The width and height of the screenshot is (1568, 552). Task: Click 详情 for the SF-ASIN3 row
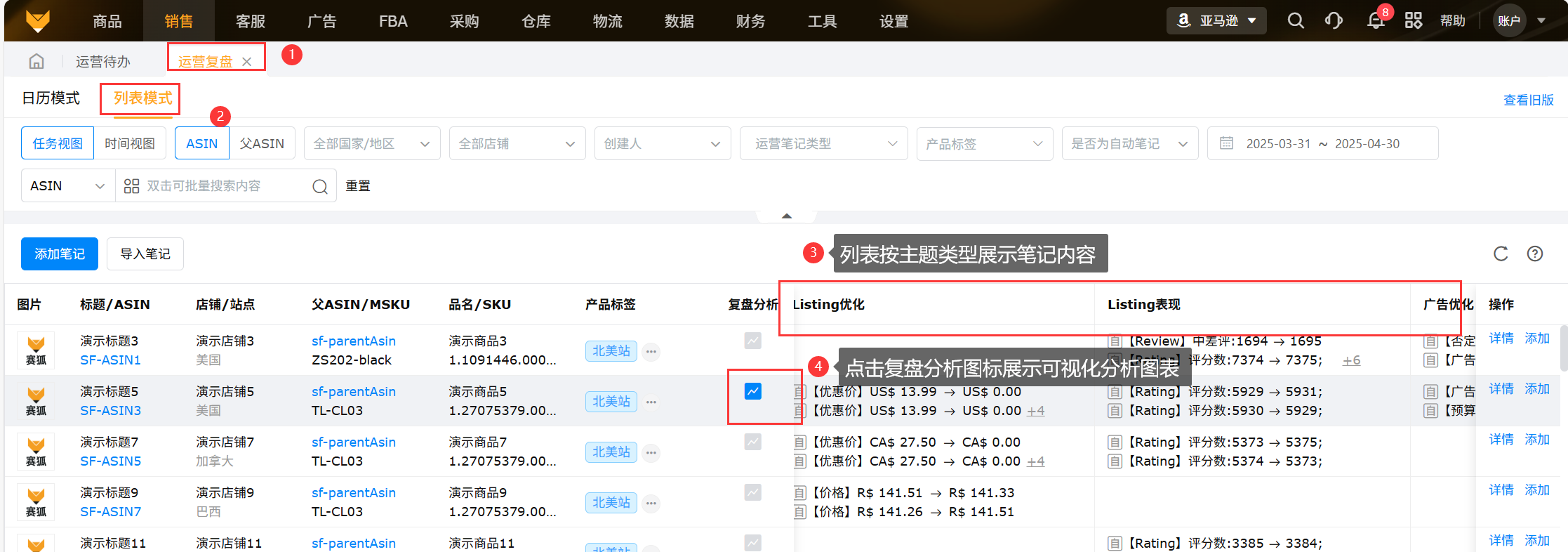point(1501,388)
